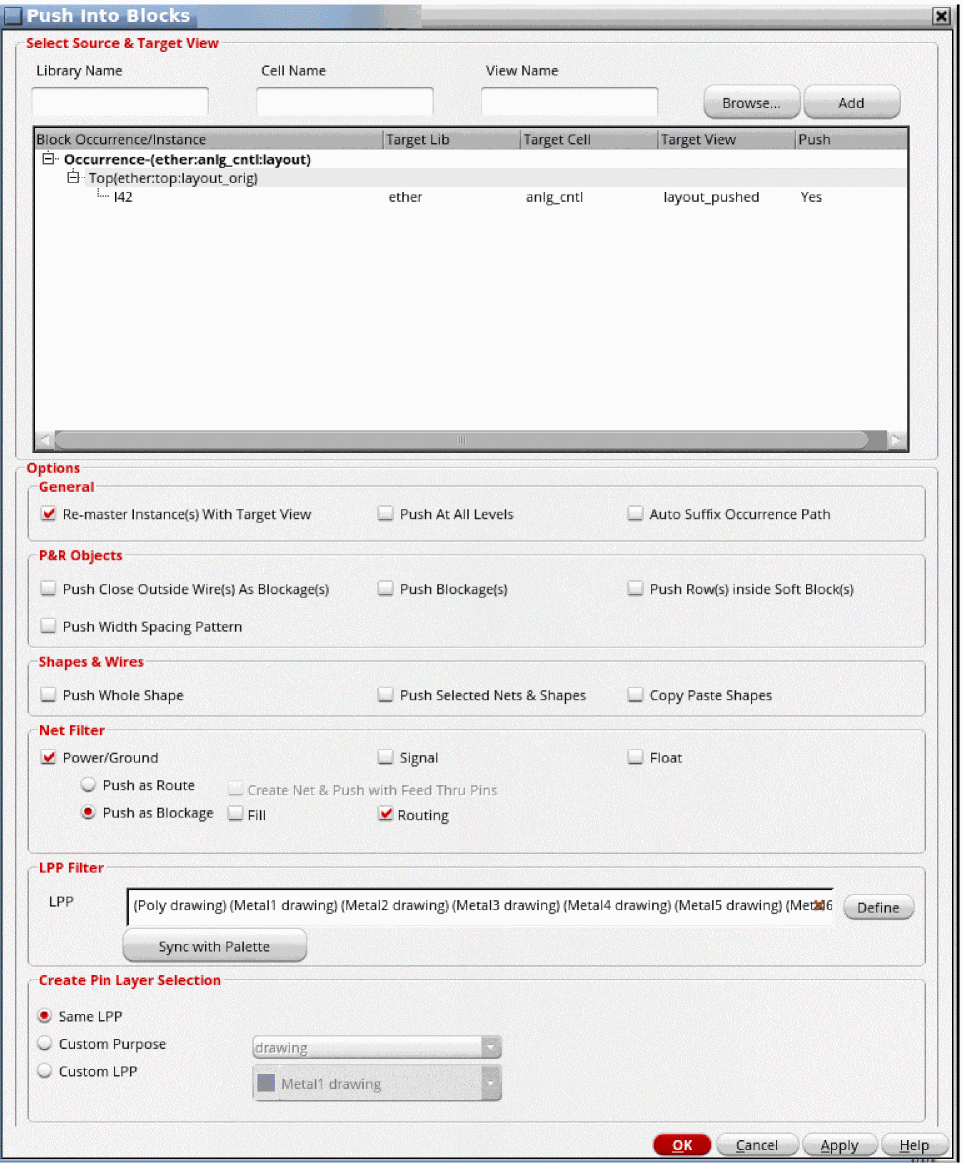
Task: Open the 'drawing' purpose dropdown
Action: pyautogui.click(x=377, y=1047)
